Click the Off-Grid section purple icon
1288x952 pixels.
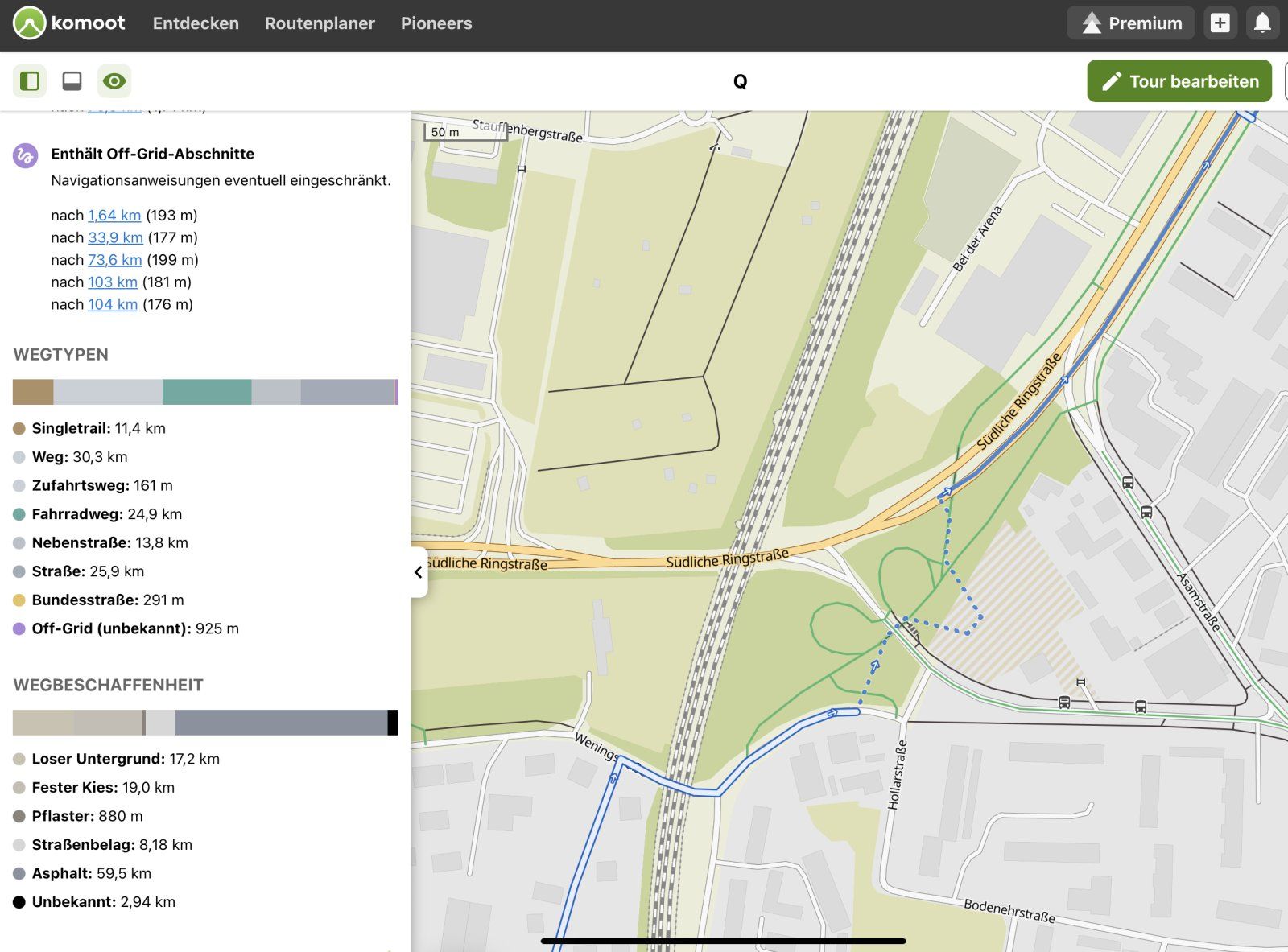[25, 155]
